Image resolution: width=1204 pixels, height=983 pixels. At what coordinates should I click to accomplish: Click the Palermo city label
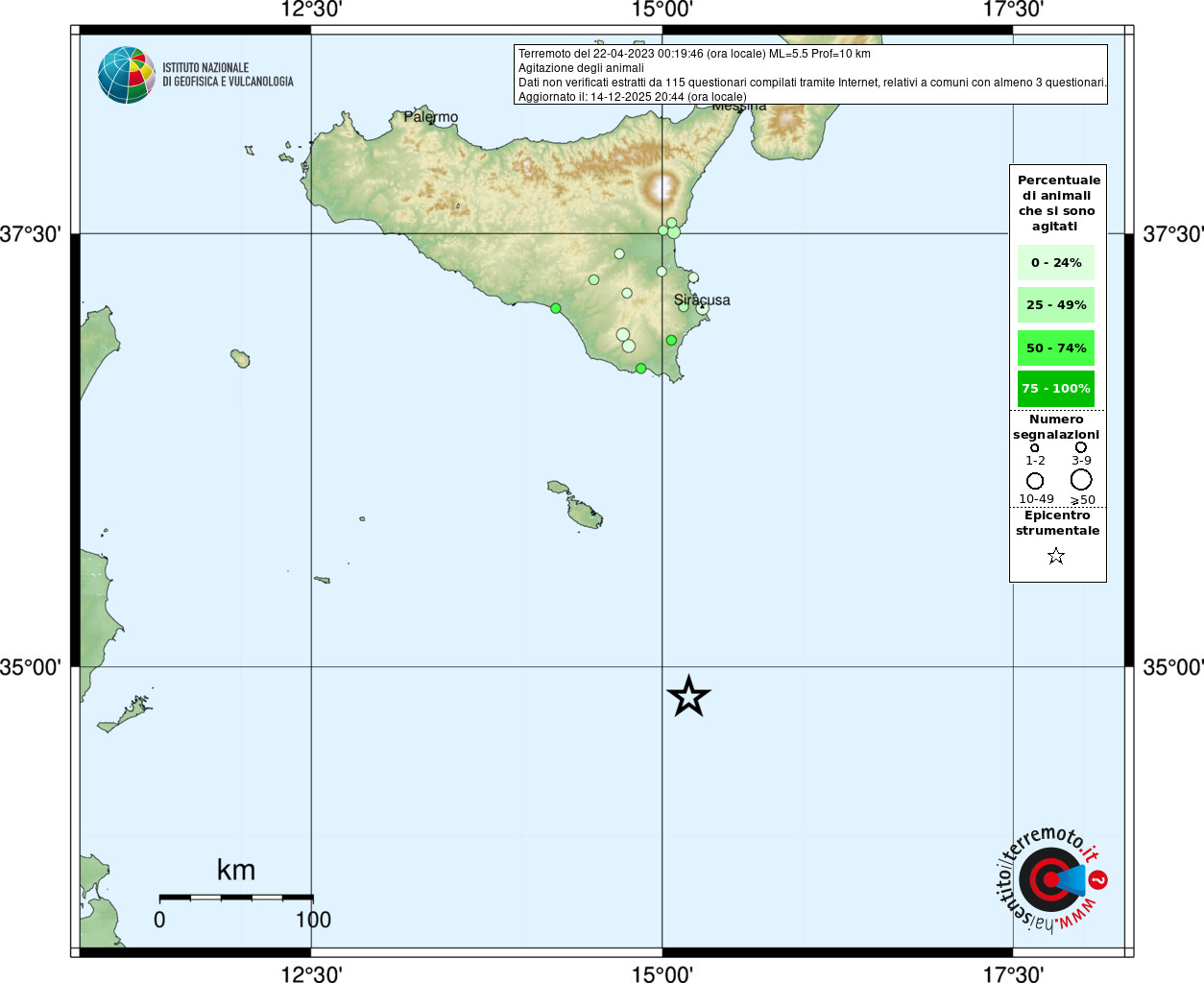431,117
